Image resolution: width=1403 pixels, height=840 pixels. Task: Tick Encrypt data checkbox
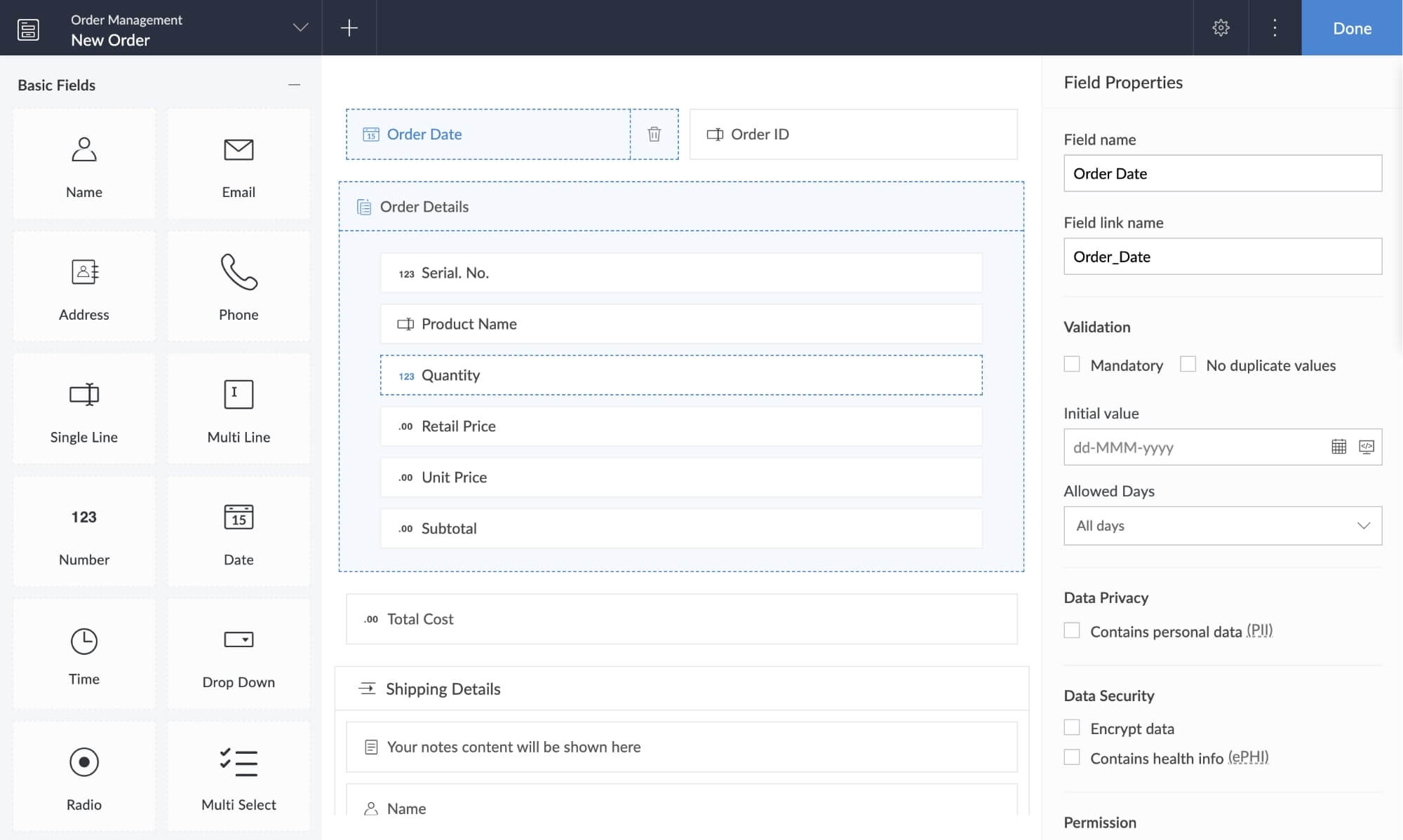(x=1071, y=727)
